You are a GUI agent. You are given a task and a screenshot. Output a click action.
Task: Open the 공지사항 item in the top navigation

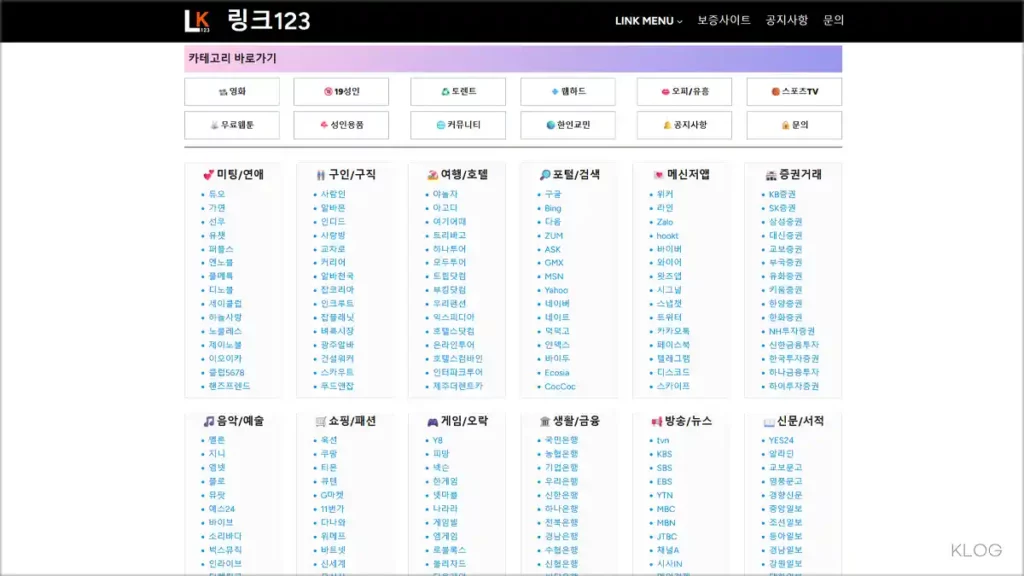coord(786,20)
